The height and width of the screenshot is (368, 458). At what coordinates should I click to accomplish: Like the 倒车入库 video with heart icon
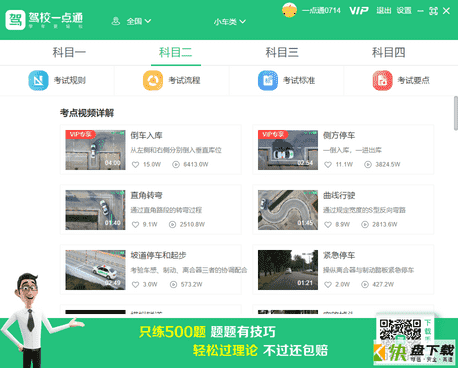[135, 164]
